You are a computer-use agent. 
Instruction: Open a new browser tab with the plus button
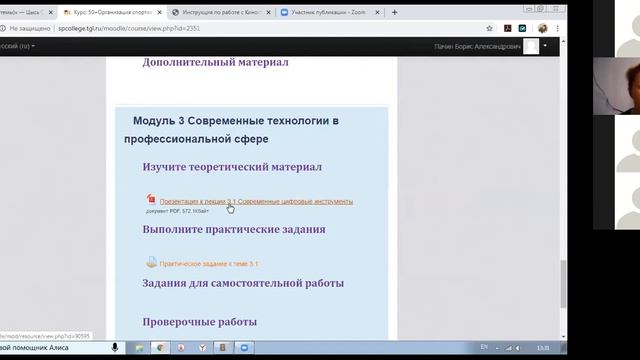click(394, 13)
